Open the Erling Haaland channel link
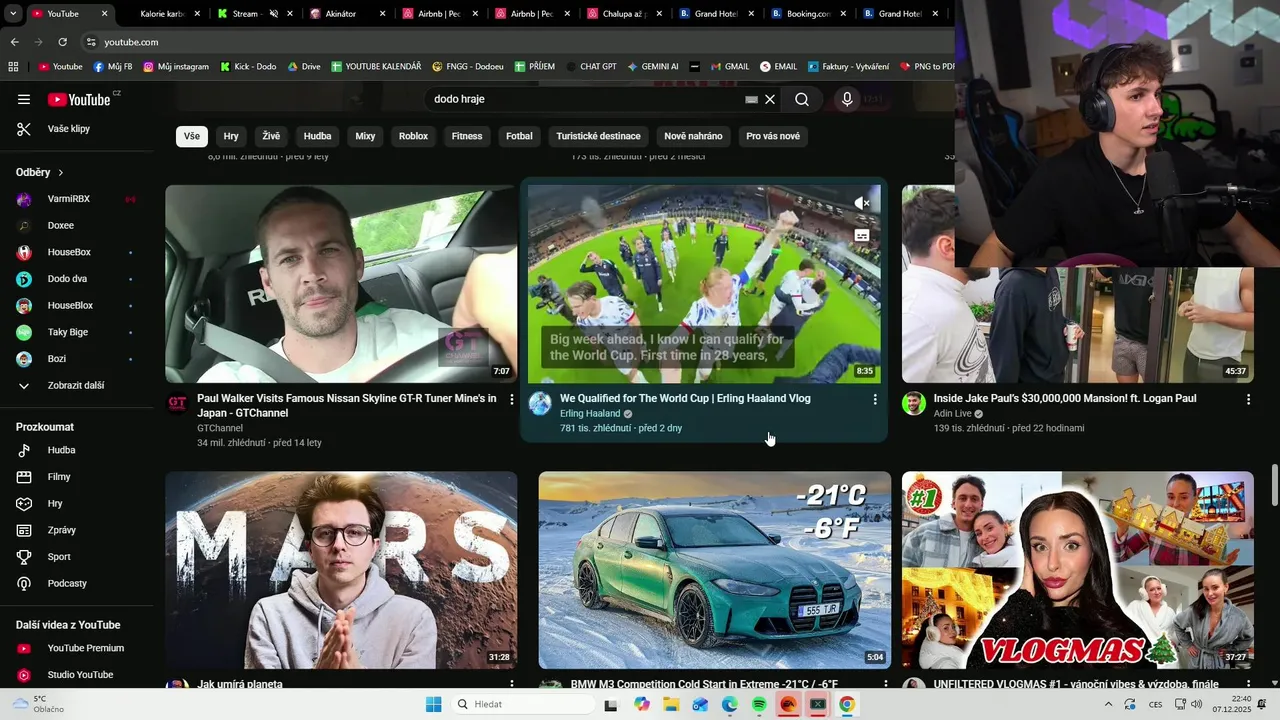This screenshot has width=1280, height=720. [x=590, y=413]
